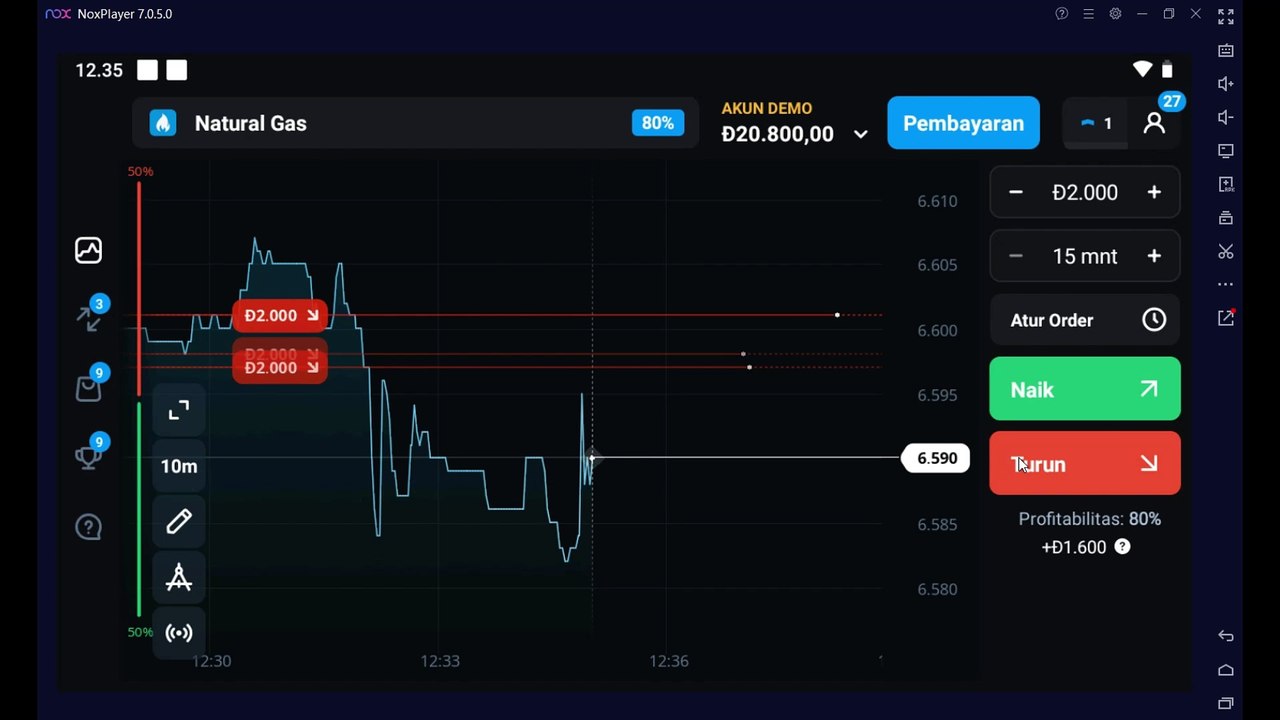
Task: Click the green Naik button
Action: [x=1085, y=388]
